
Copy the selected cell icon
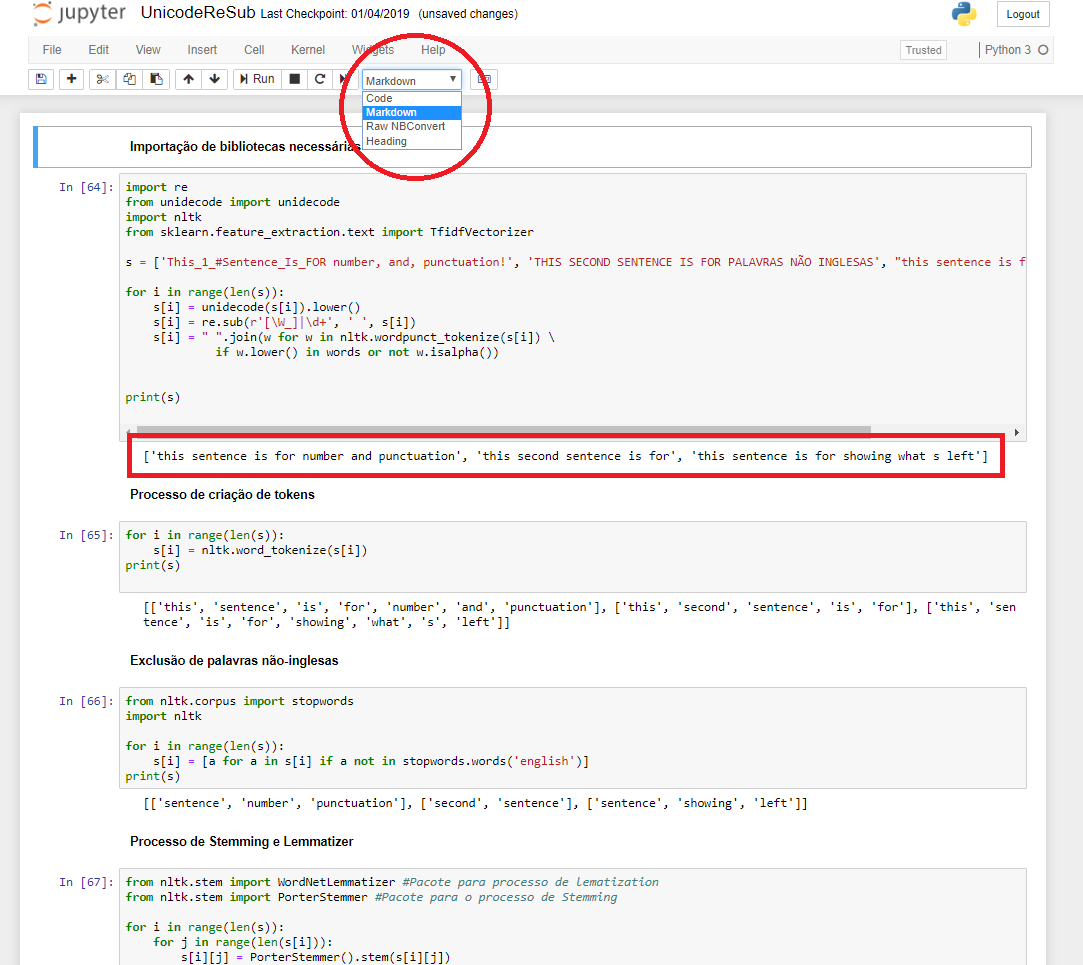(129, 79)
